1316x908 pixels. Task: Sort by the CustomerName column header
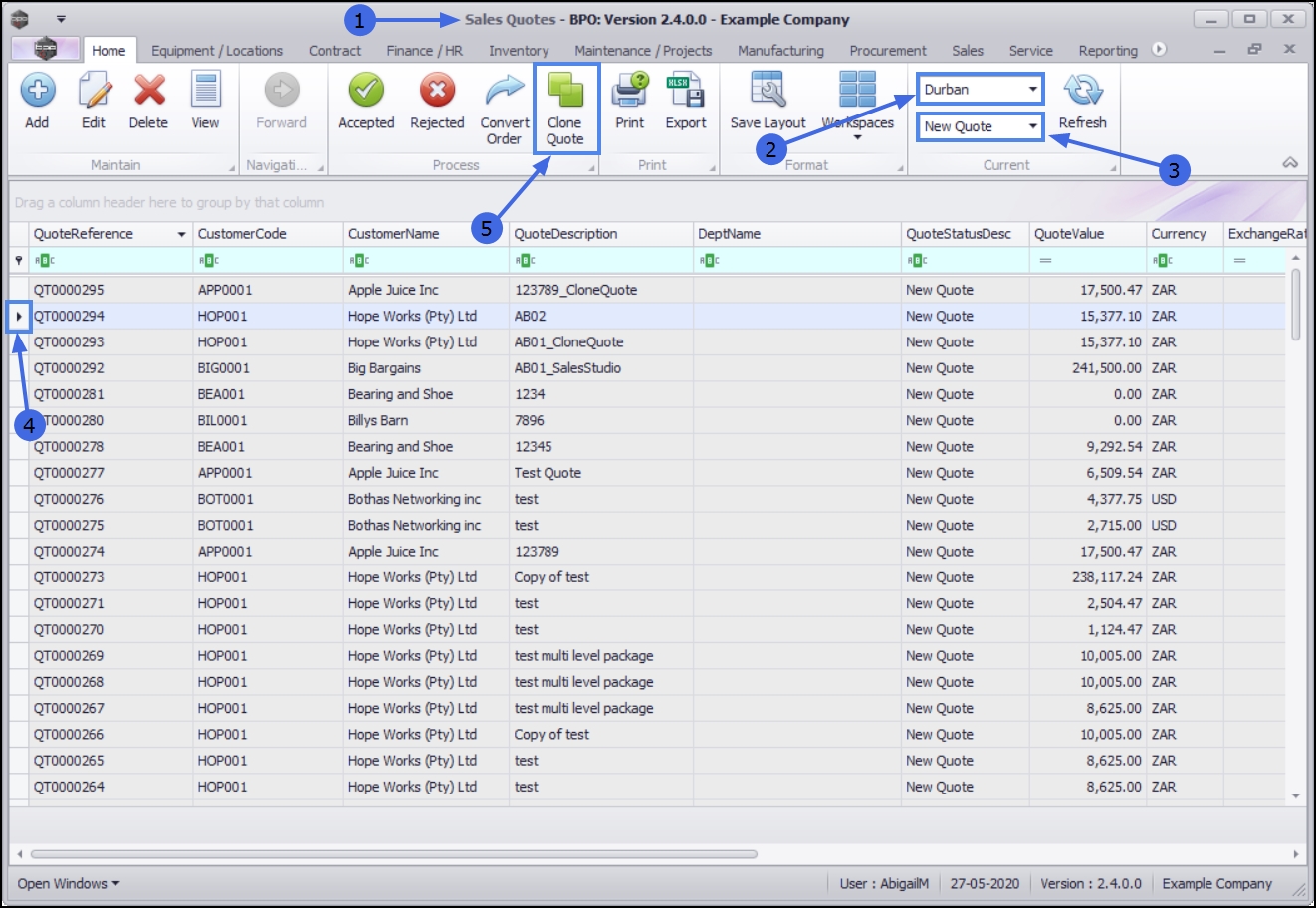[426, 234]
